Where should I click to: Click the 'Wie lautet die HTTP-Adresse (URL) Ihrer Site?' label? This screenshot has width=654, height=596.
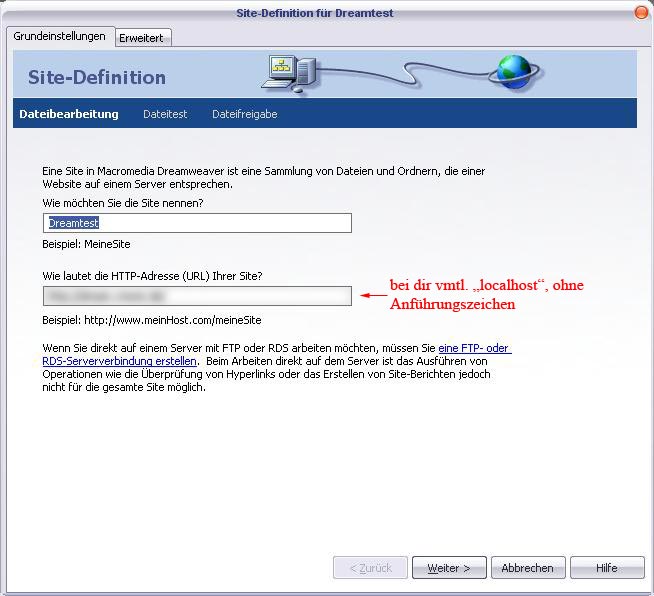pyautogui.click(x=152, y=276)
